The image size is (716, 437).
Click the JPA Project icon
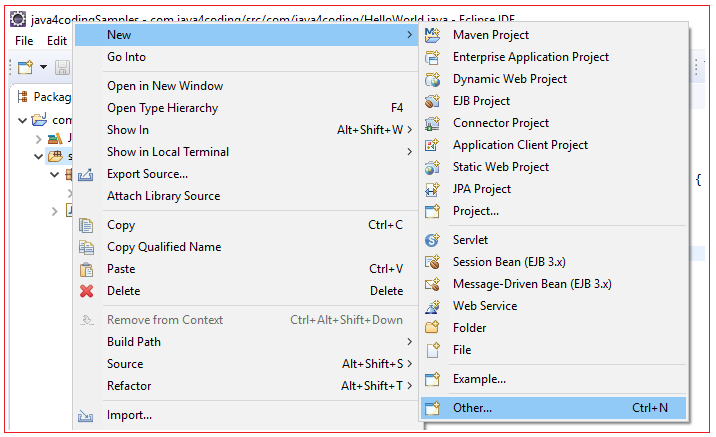click(432, 189)
